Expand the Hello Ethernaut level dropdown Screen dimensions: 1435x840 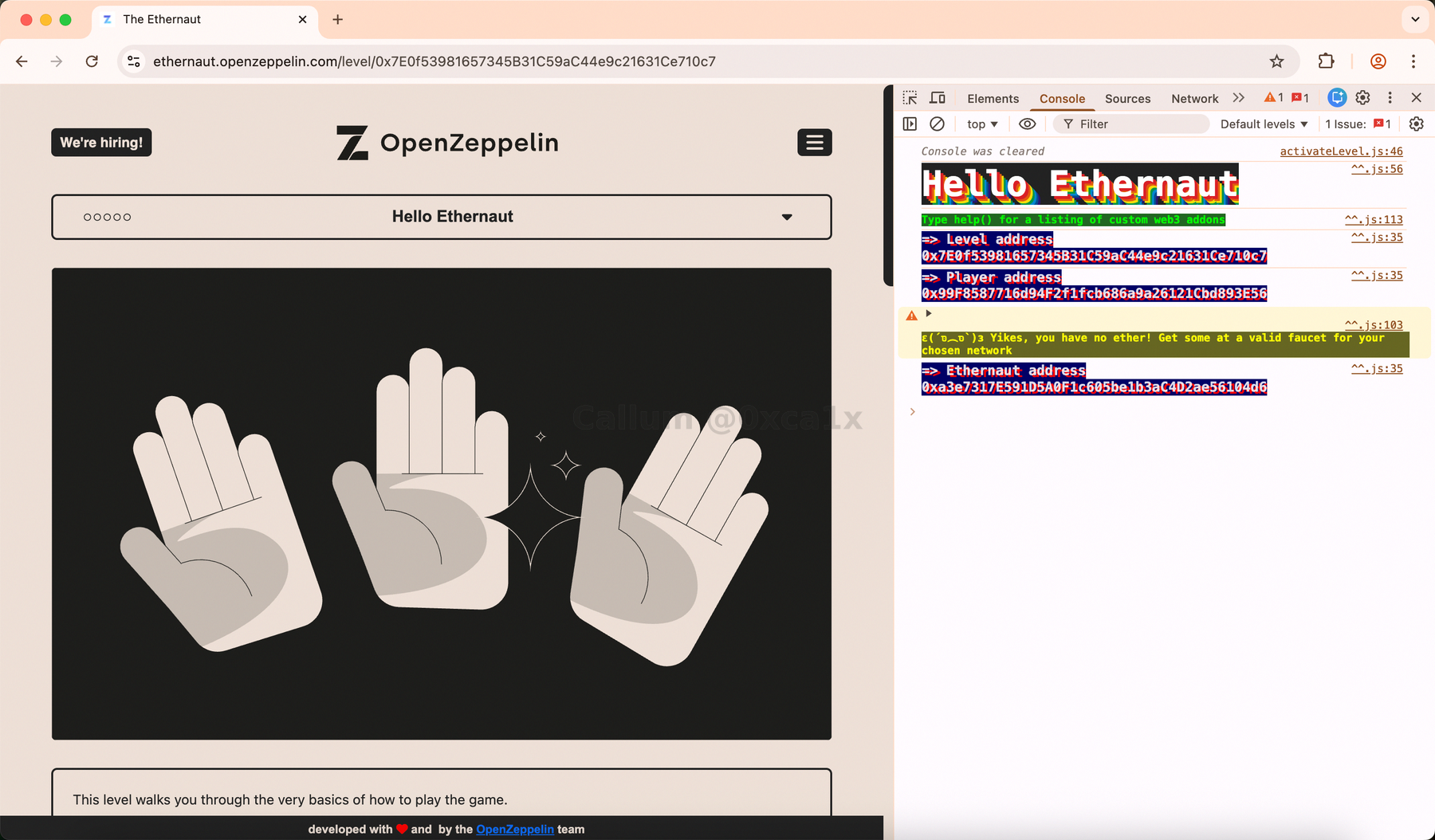(442, 217)
